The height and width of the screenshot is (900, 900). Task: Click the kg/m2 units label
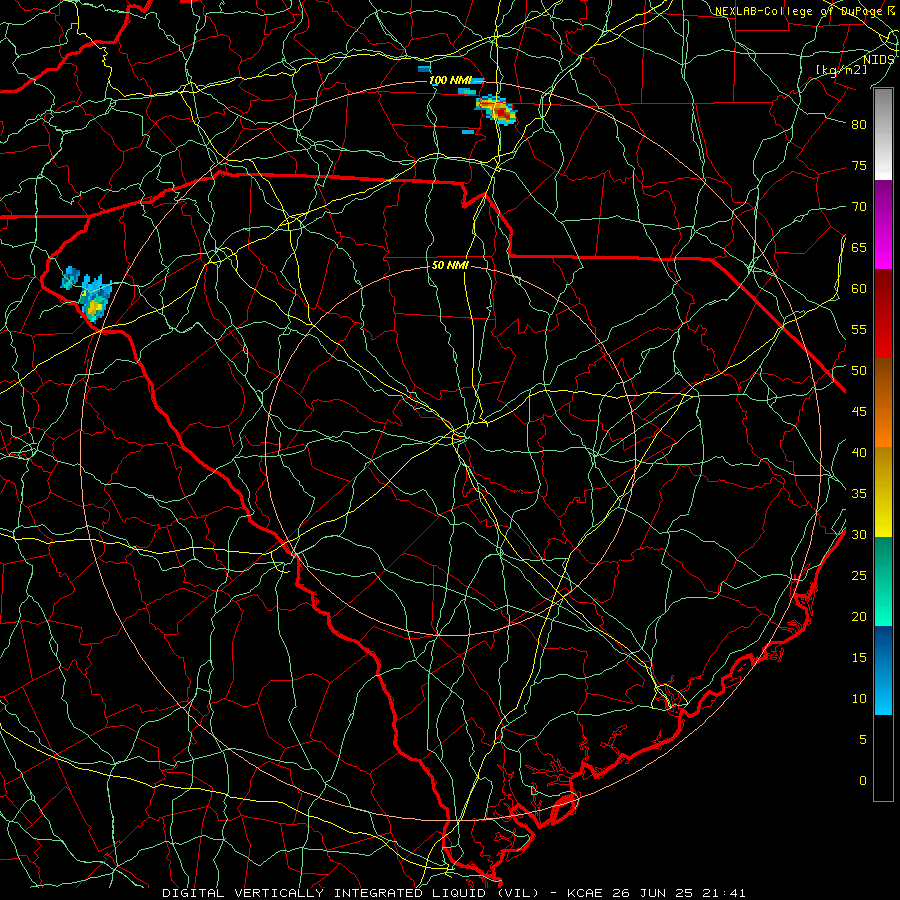pyautogui.click(x=842, y=69)
